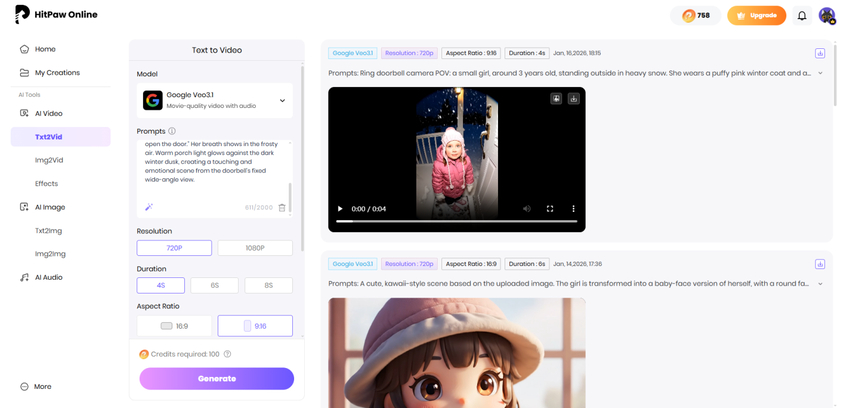
Task: Click the prompt text area scrollbar
Action: click(290, 197)
